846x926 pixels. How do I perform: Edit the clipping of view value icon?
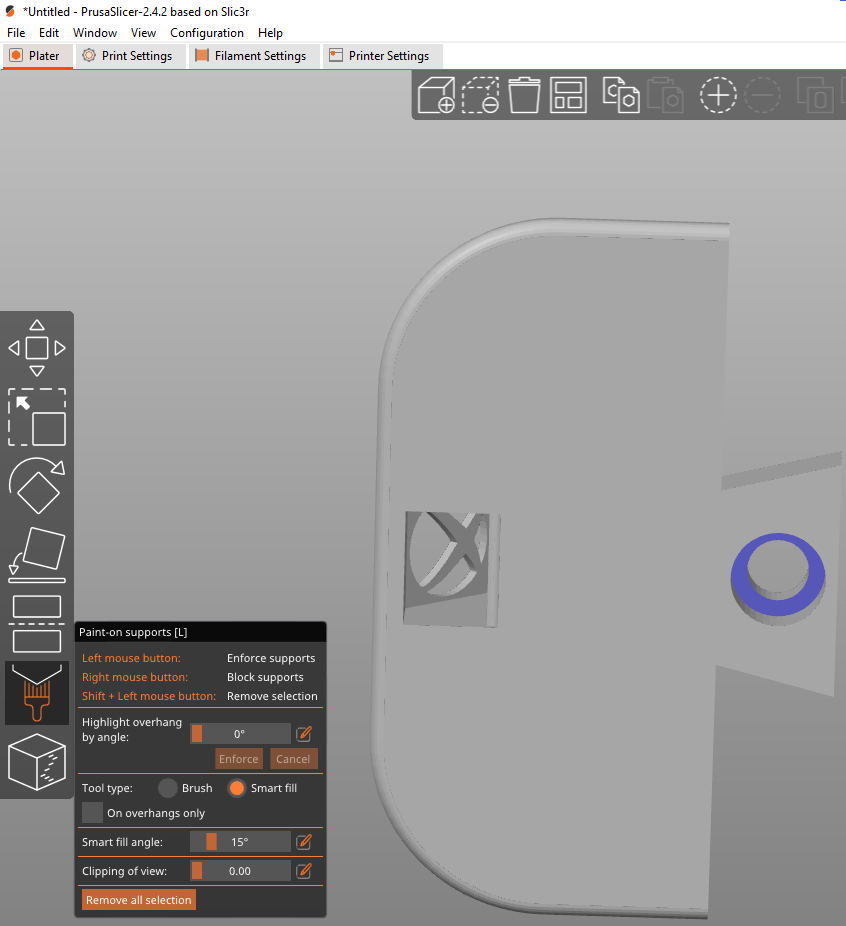click(x=303, y=870)
